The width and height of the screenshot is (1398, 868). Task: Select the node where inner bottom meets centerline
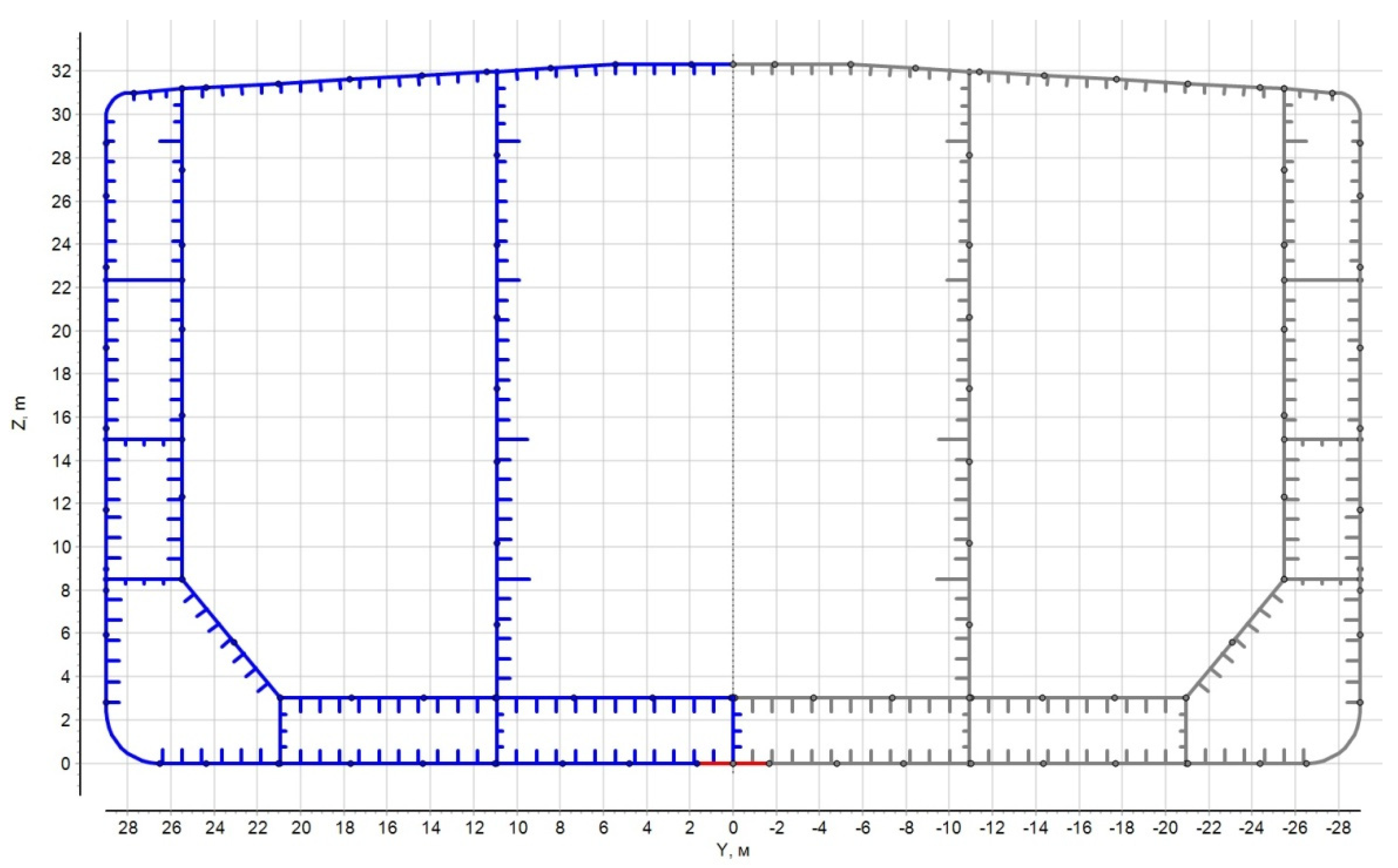[733, 697]
